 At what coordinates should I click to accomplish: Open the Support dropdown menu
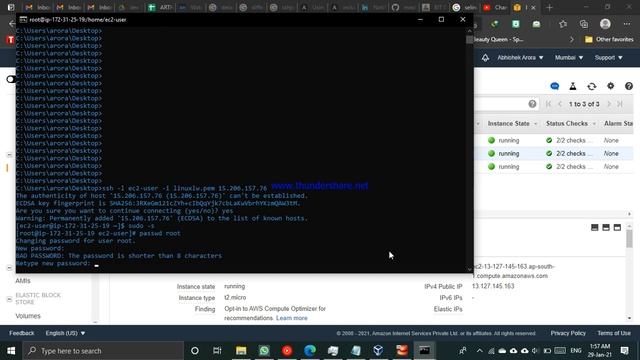point(608,58)
